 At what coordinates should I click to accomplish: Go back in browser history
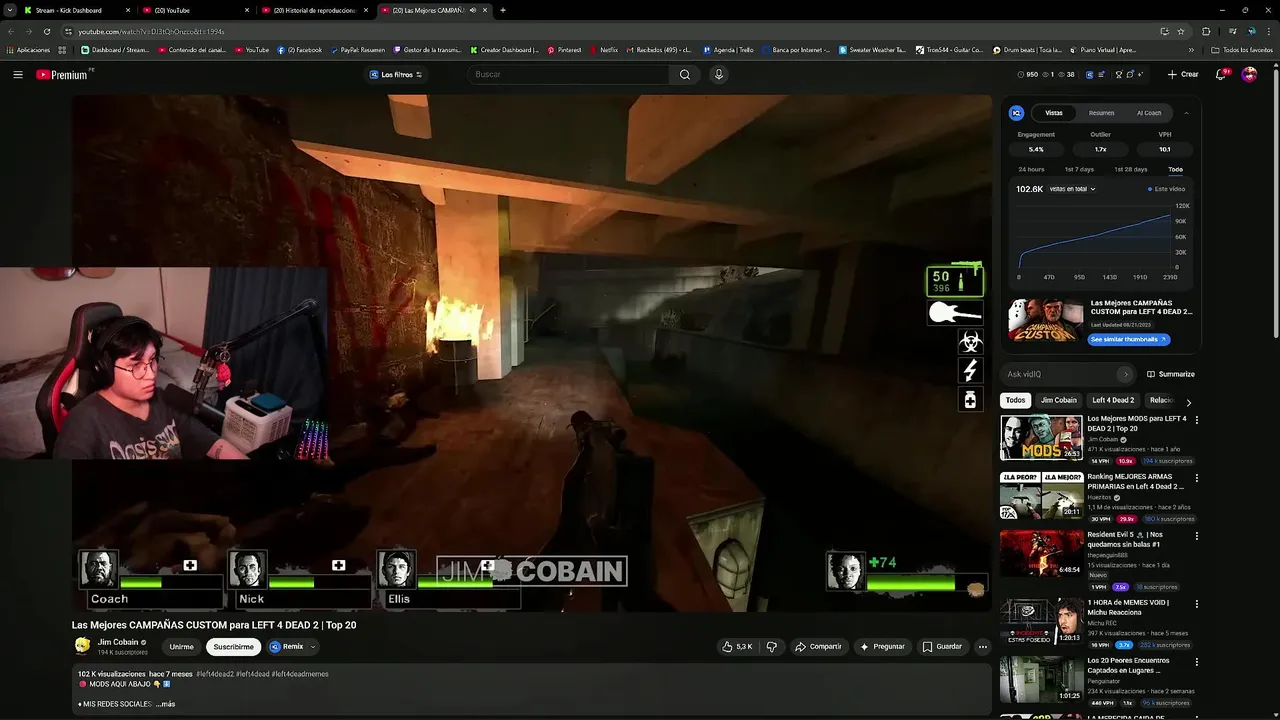coord(11,31)
